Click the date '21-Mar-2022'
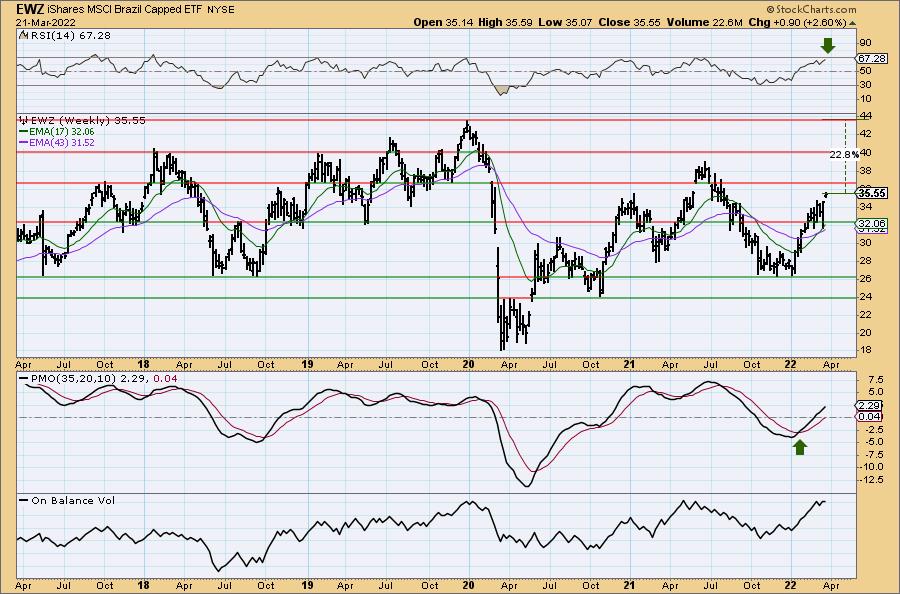 coord(44,23)
